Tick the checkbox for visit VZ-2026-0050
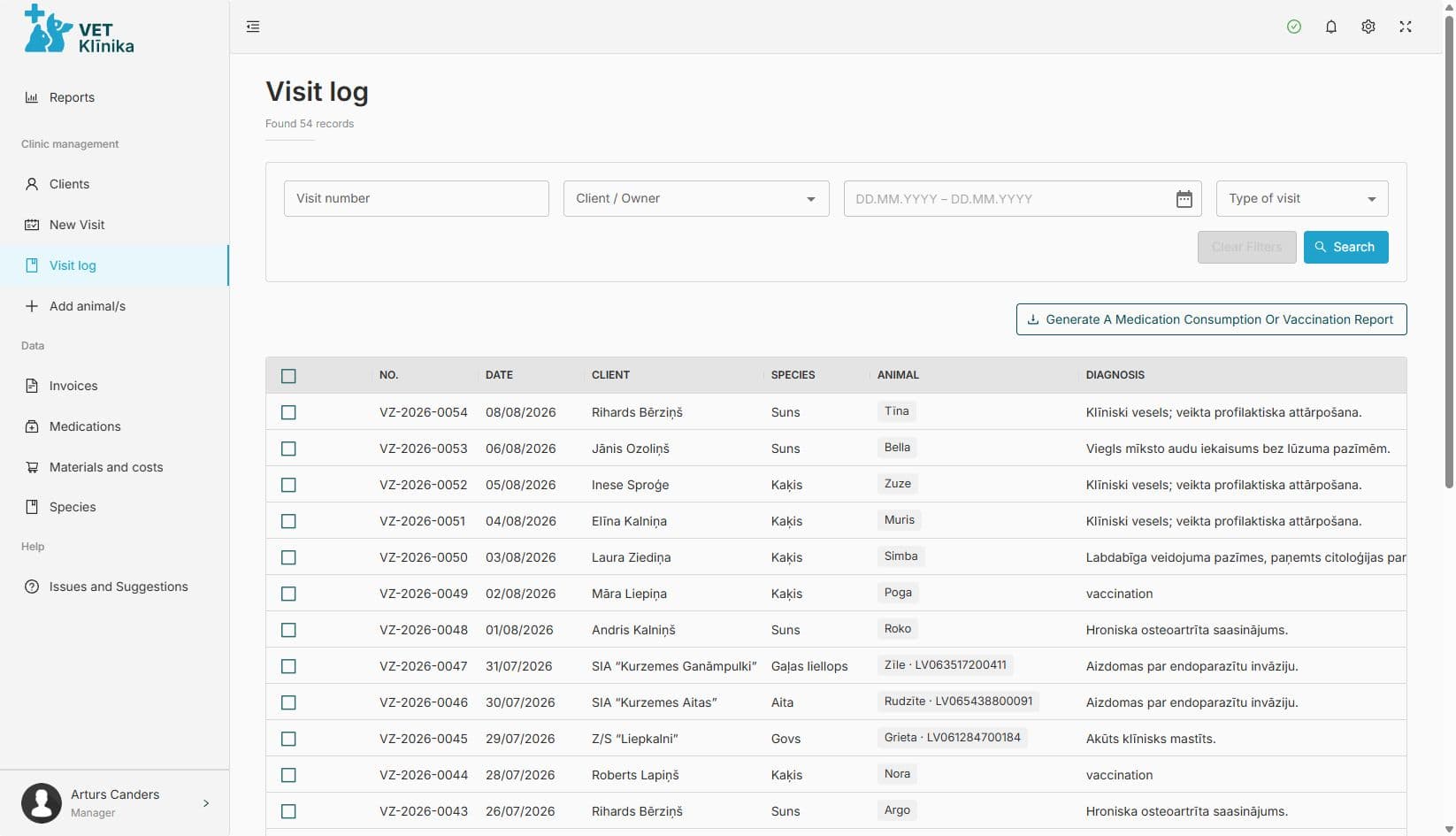 288,557
